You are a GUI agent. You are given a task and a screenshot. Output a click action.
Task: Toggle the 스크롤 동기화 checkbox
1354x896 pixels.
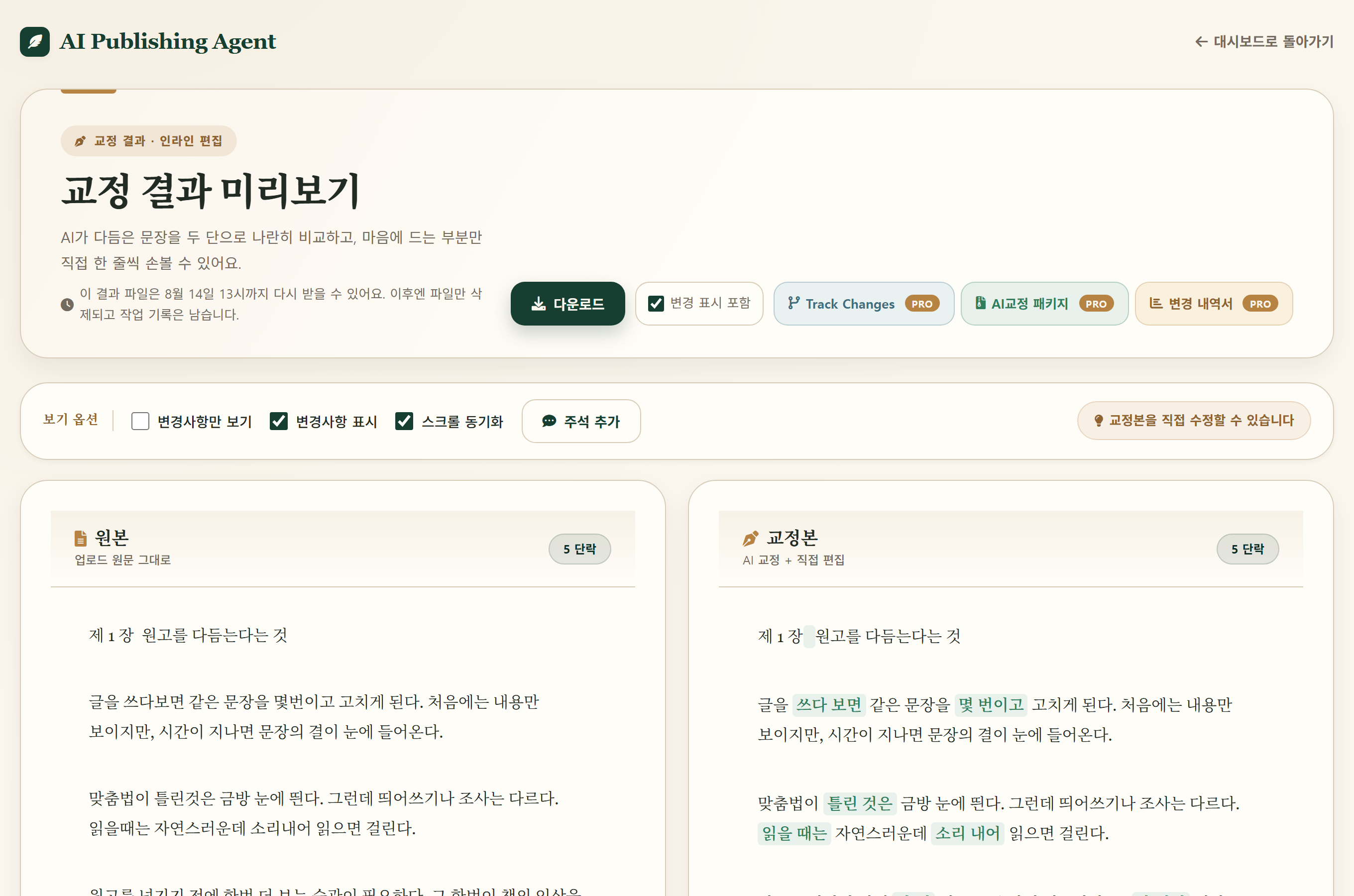tap(404, 421)
